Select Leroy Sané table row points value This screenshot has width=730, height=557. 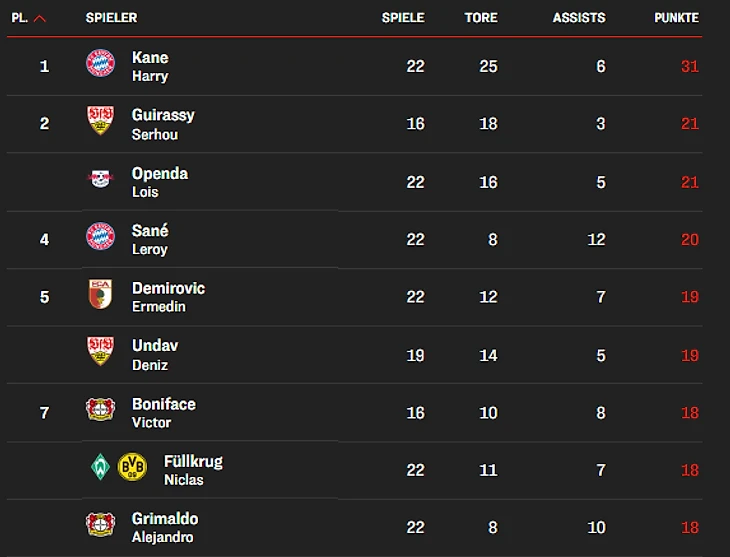tap(689, 239)
